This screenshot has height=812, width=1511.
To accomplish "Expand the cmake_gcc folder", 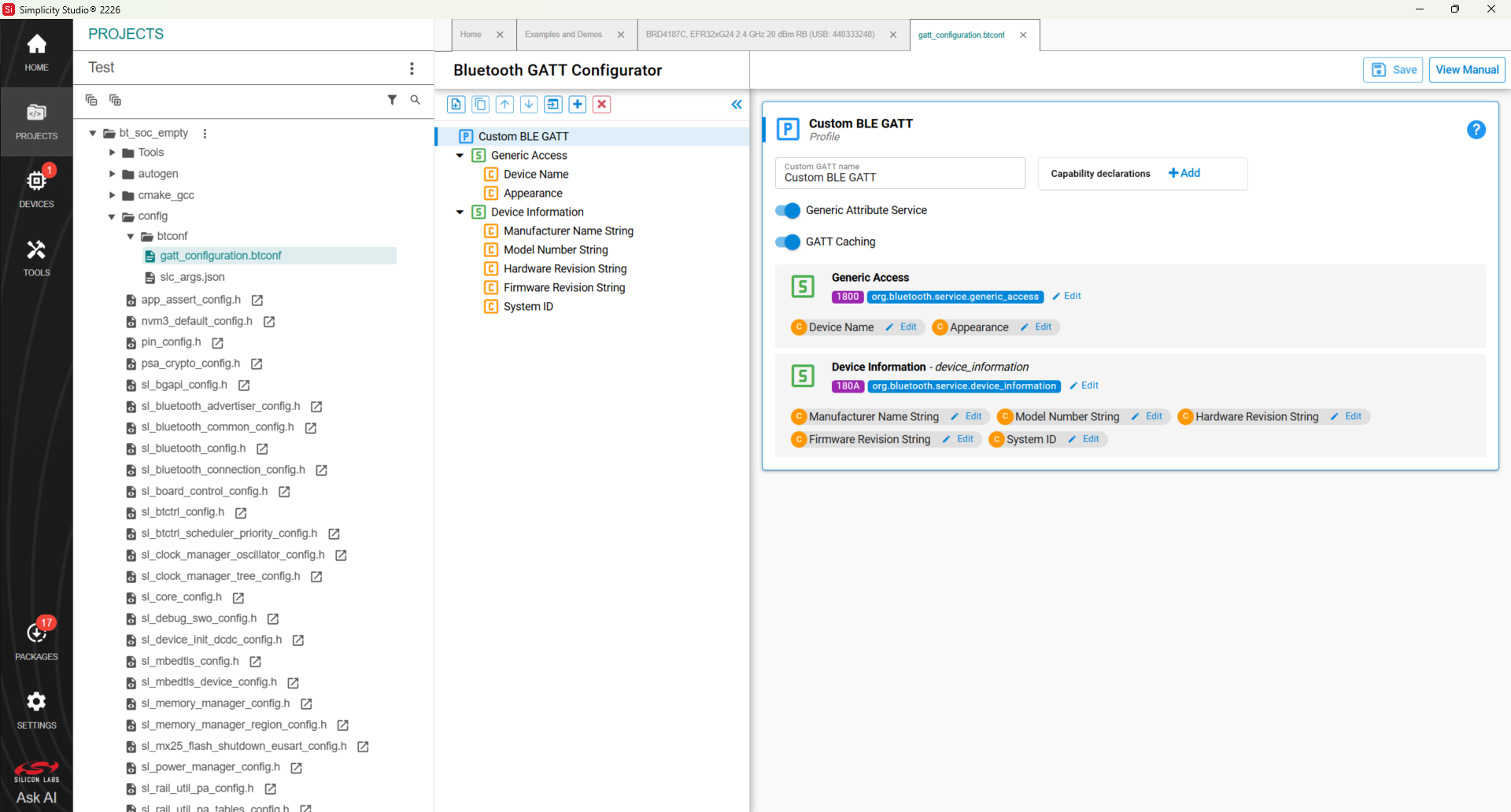I will click(x=112, y=195).
